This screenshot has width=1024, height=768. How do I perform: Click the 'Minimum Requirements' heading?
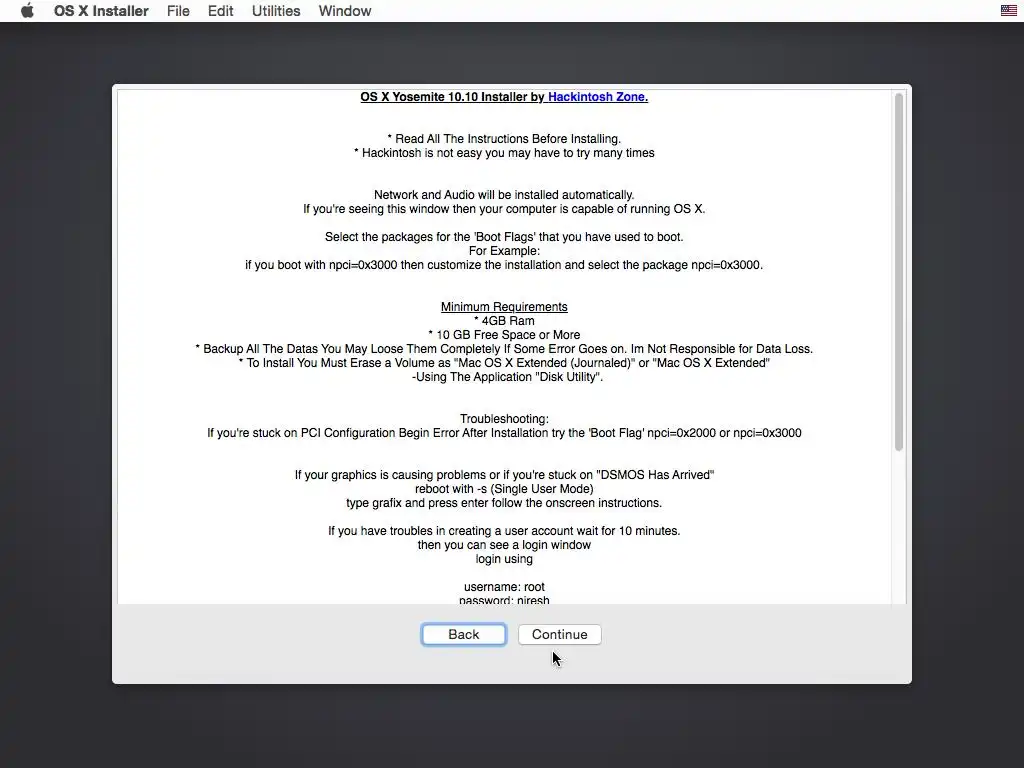click(504, 307)
